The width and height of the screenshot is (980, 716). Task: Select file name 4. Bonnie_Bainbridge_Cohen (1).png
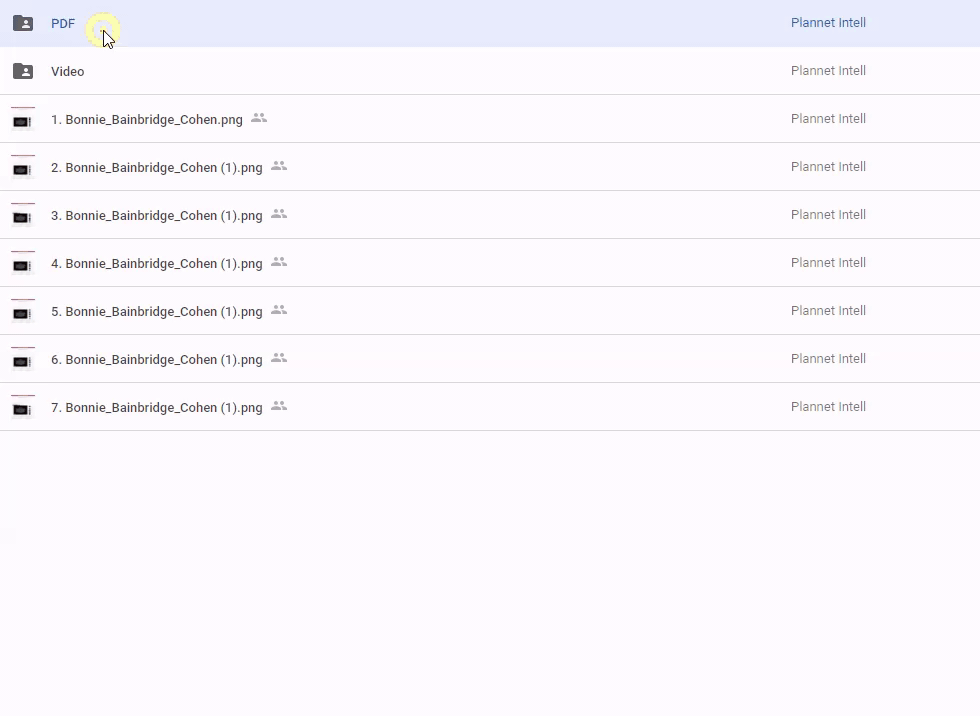point(156,263)
